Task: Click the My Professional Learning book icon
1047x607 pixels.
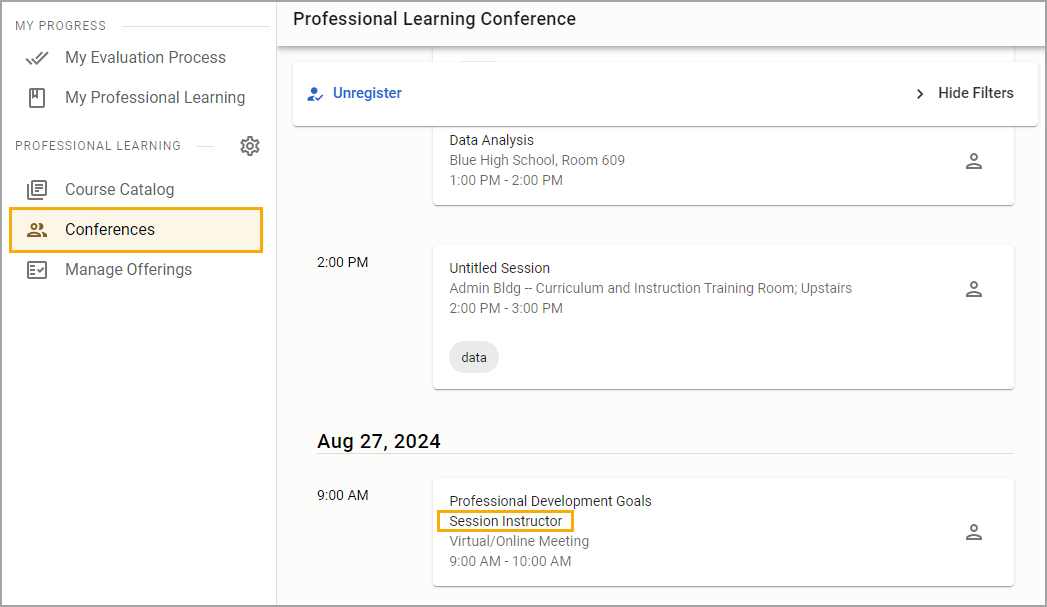Action: [x=37, y=97]
